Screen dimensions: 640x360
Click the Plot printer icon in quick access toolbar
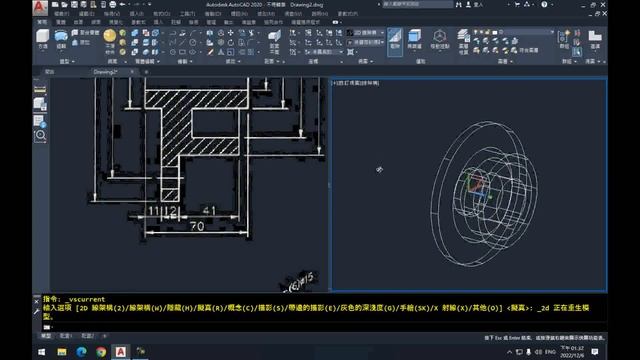(113, 4)
